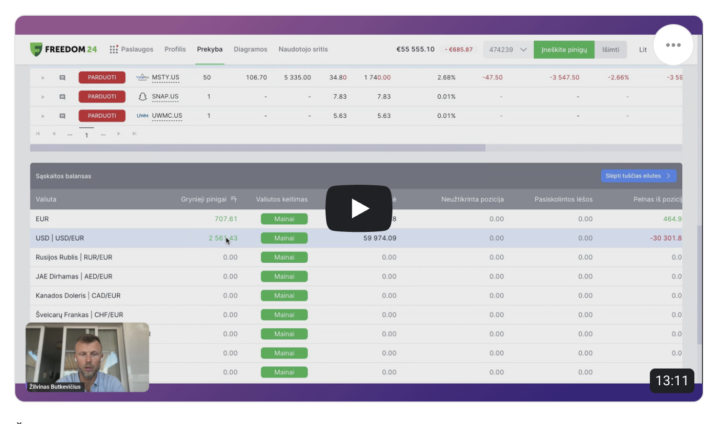This screenshot has height=424, width=720.
Task: Go to previous page of positions
Action: 54,134
